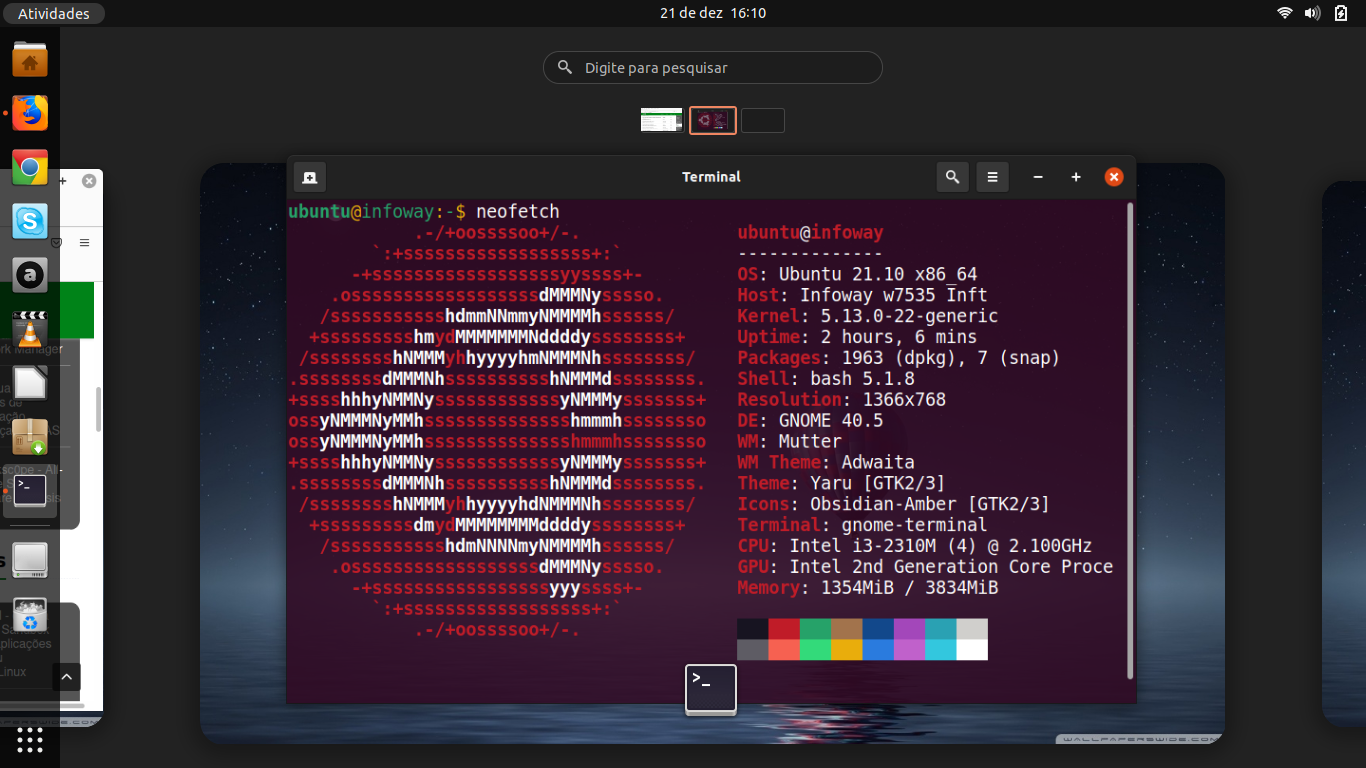Open the trash icon in dock

30,615
